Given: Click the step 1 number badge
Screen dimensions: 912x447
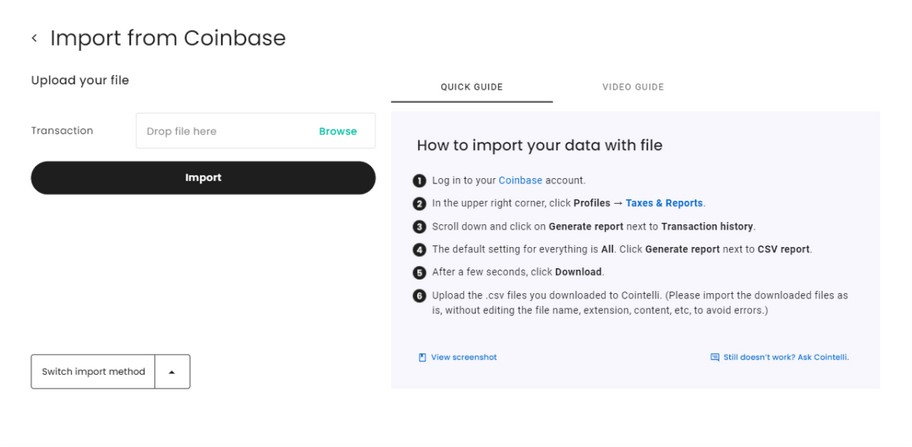Looking at the screenshot, I should (x=419, y=181).
